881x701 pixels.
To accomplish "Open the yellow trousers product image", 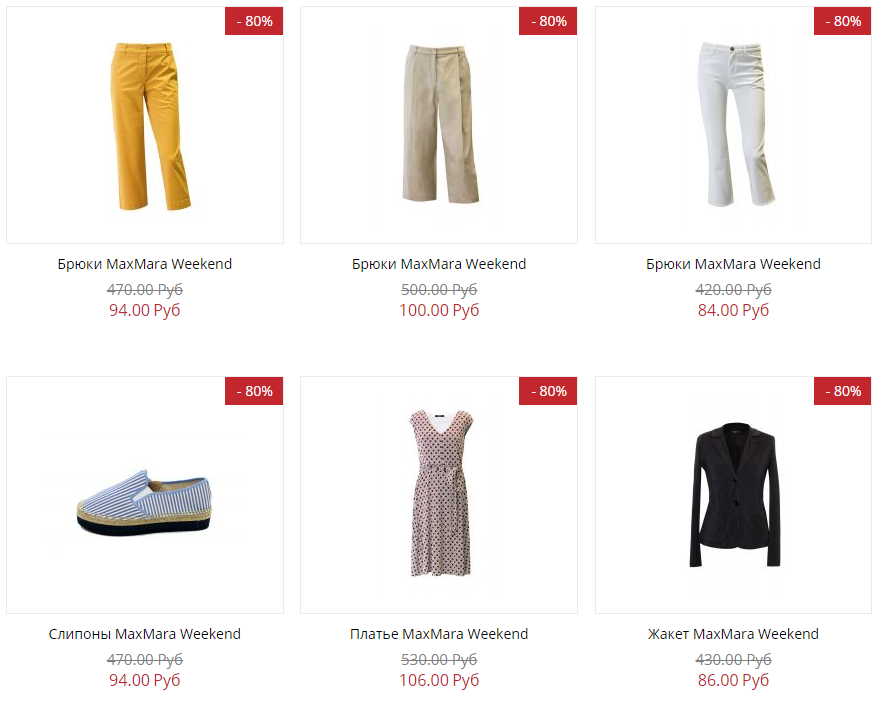I will click(x=145, y=126).
